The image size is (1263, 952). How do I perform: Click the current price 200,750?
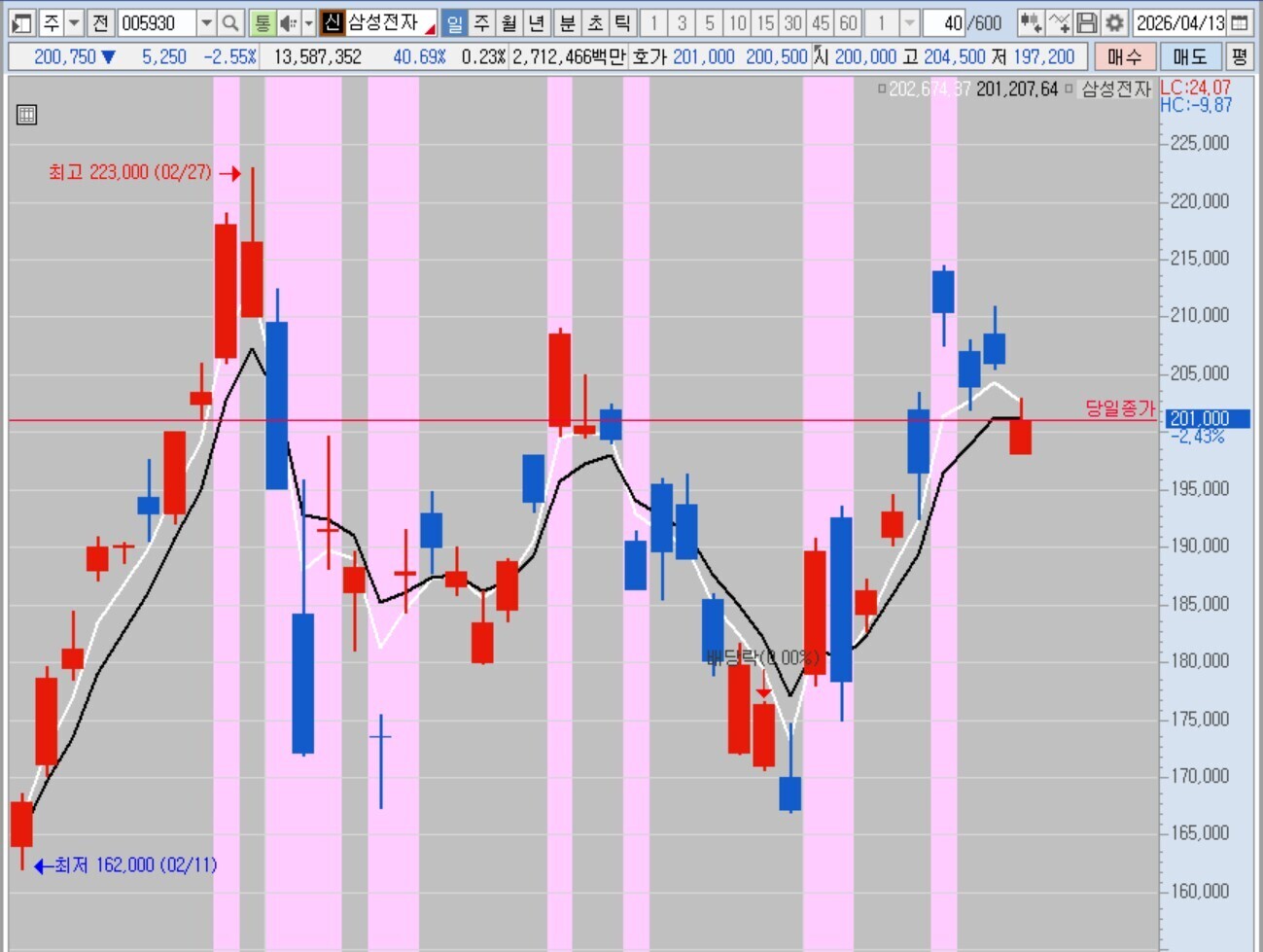(64, 57)
